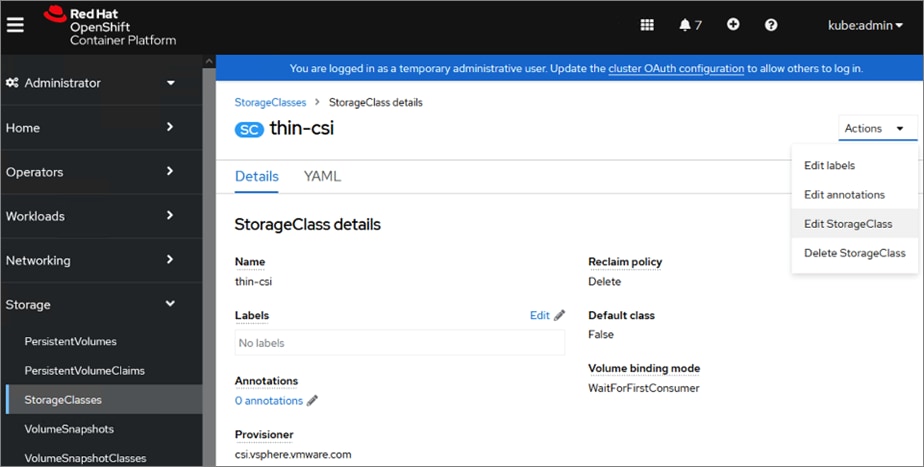Viewport: 924px width, 467px height.
Task: Click the plus import icon
Action: click(733, 24)
